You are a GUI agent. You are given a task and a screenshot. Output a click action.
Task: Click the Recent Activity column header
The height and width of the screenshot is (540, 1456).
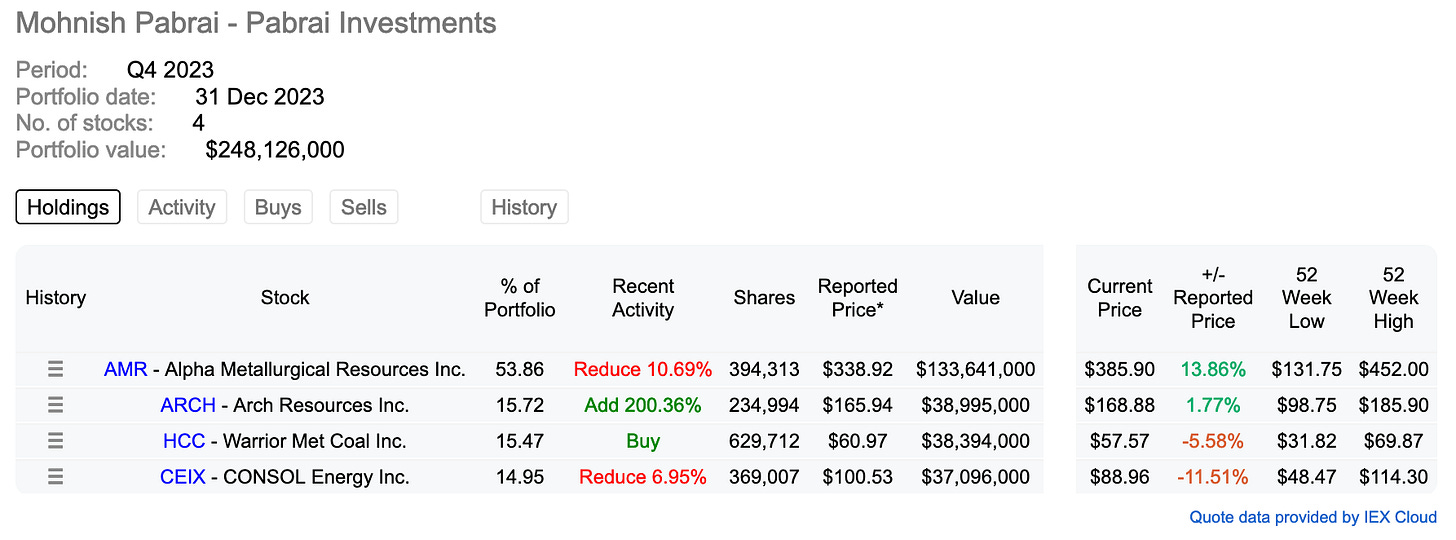tap(643, 298)
